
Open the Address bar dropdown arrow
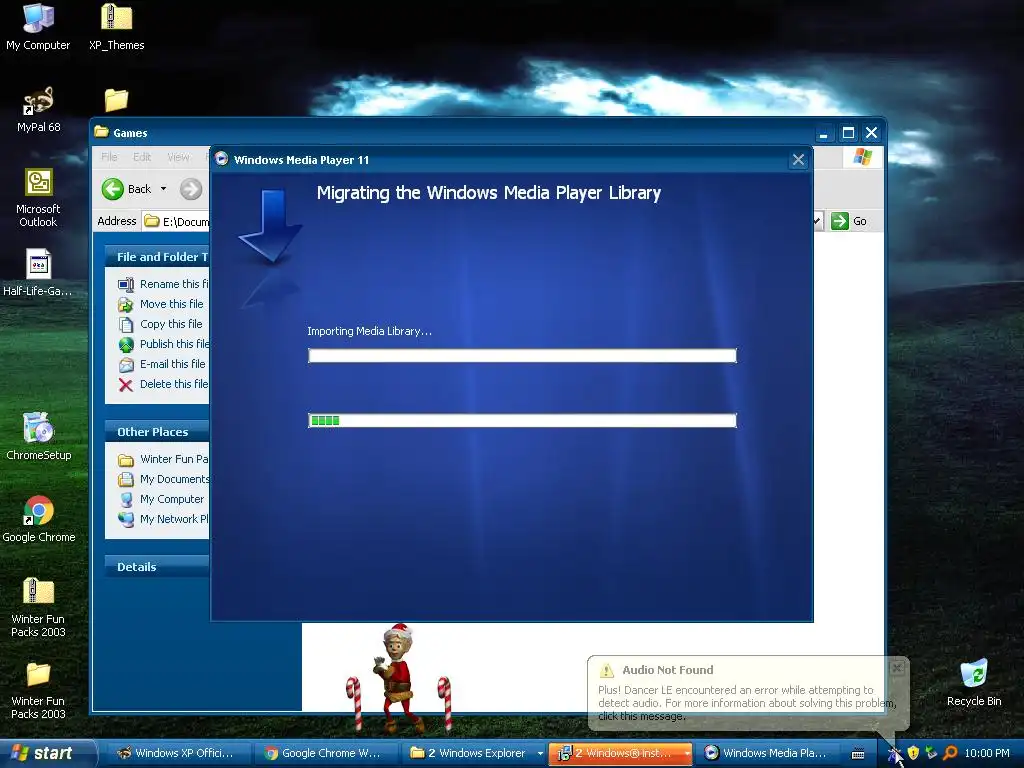click(x=816, y=221)
